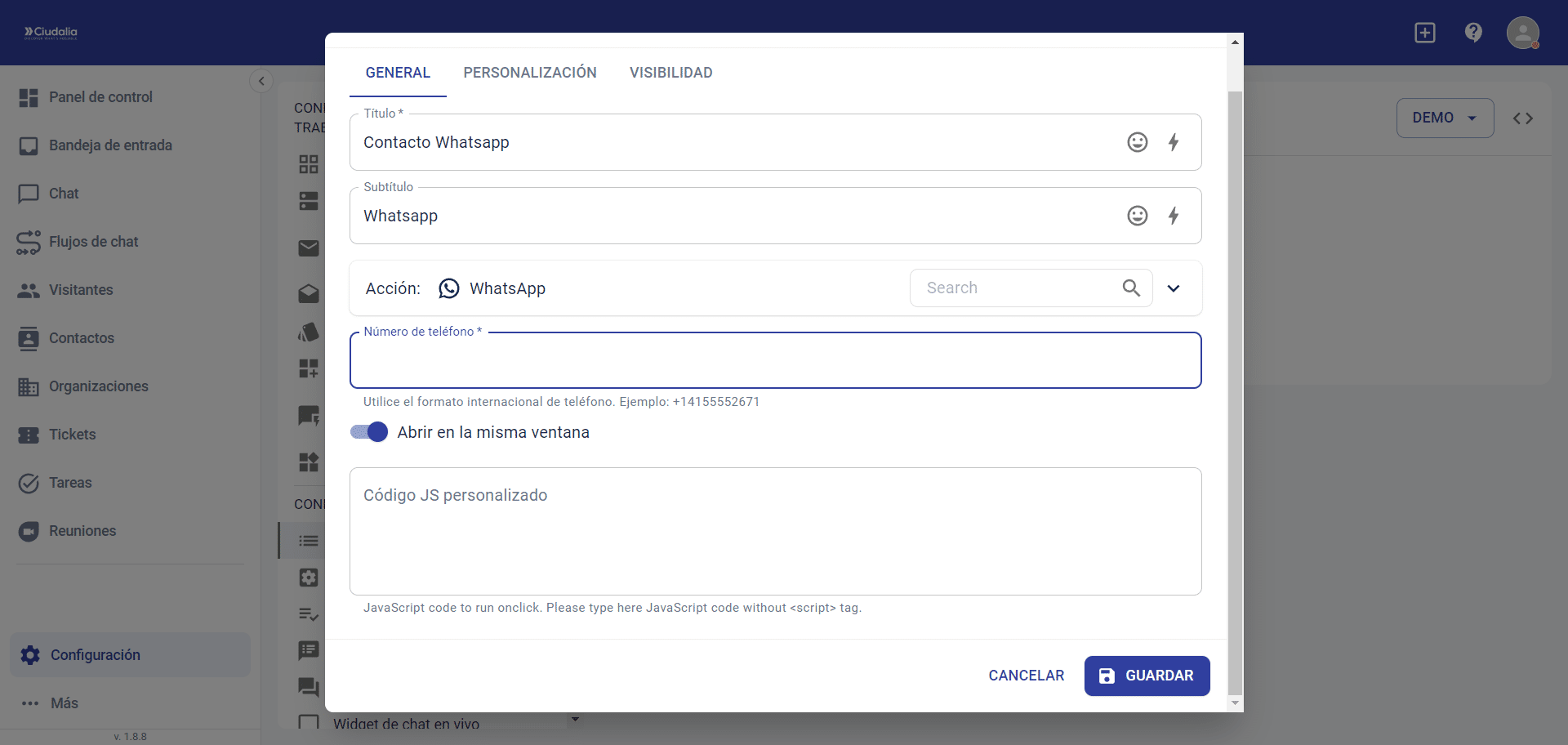The image size is (1568, 745).
Task: Click the search magnifier icon in Acción
Action: [x=1131, y=288]
